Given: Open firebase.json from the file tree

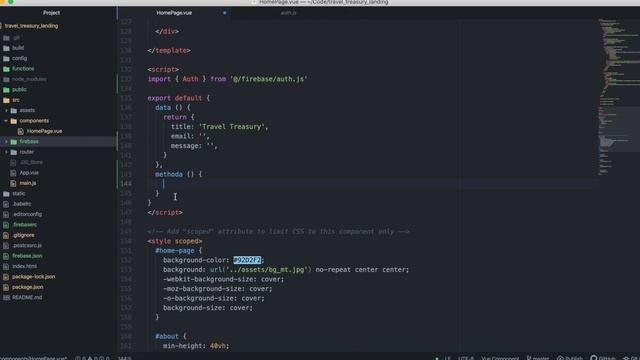Looking at the screenshot, I should click(27, 256).
